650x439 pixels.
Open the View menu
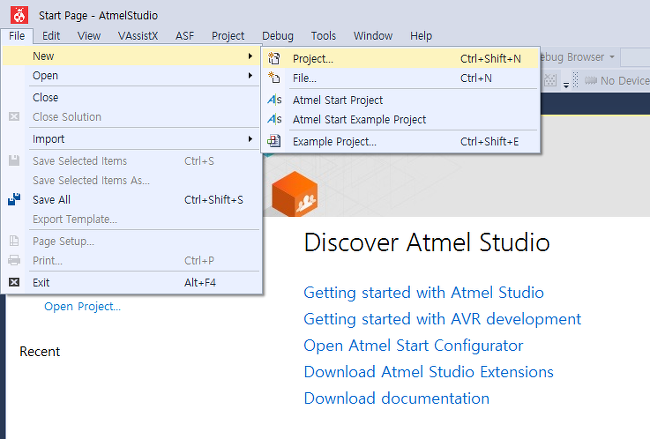pyautogui.click(x=89, y=36)
